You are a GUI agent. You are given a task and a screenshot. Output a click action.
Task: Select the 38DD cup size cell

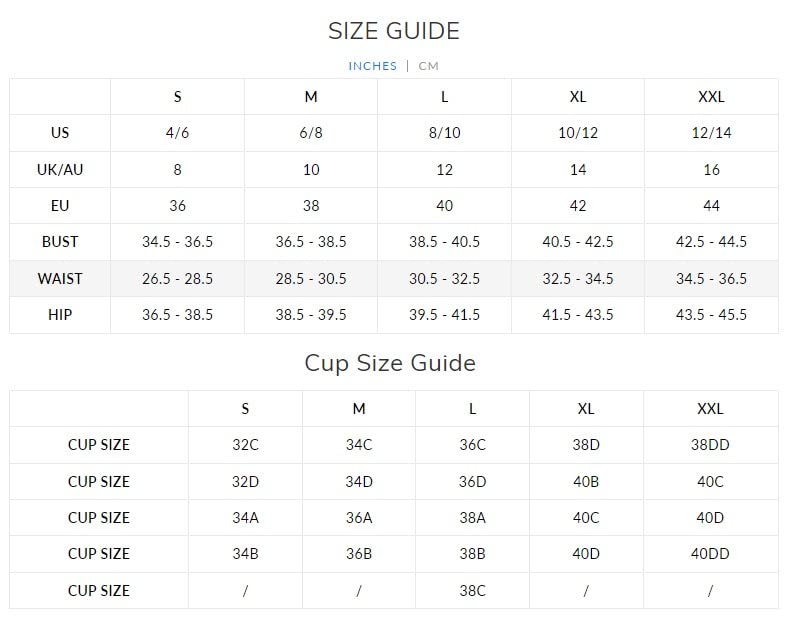(710, 445)
